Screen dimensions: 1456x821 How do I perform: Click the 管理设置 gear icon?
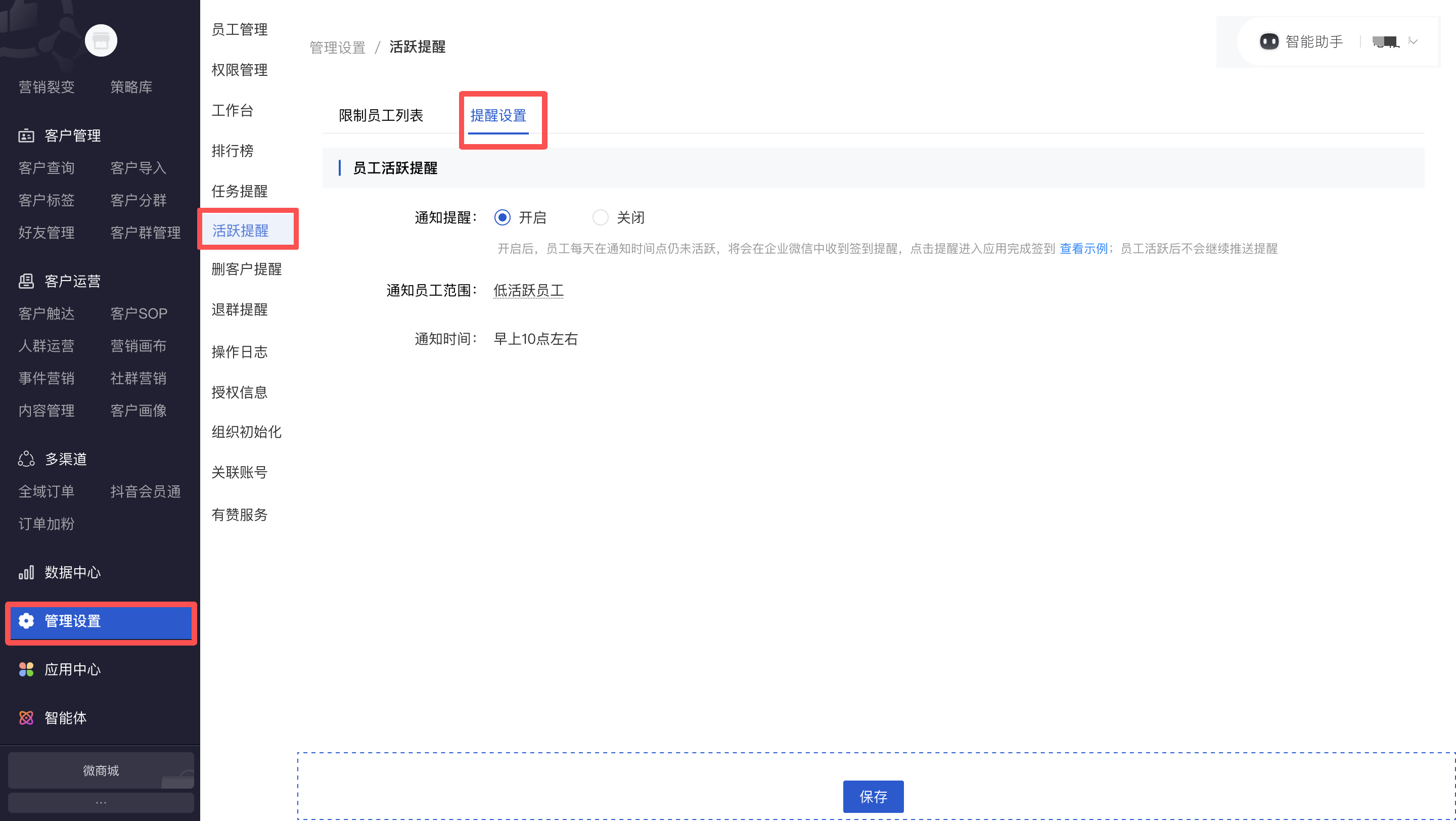(x=26, y=621)
